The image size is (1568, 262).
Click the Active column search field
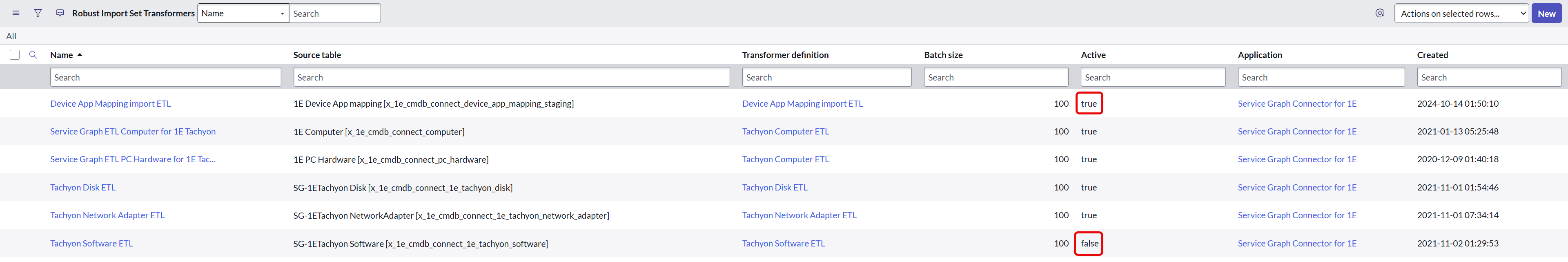pos(1152,77)
